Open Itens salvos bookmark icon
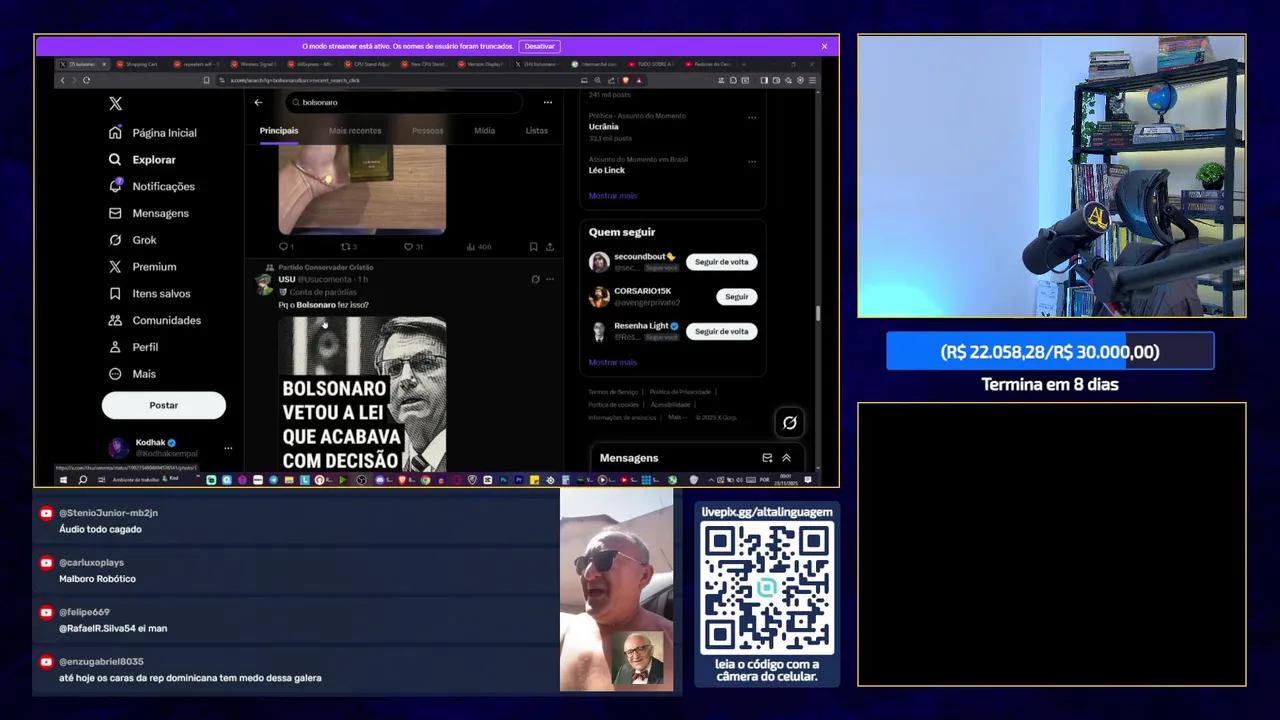The width and height of the screenshot is (1280, 720). tap(115, 294)
